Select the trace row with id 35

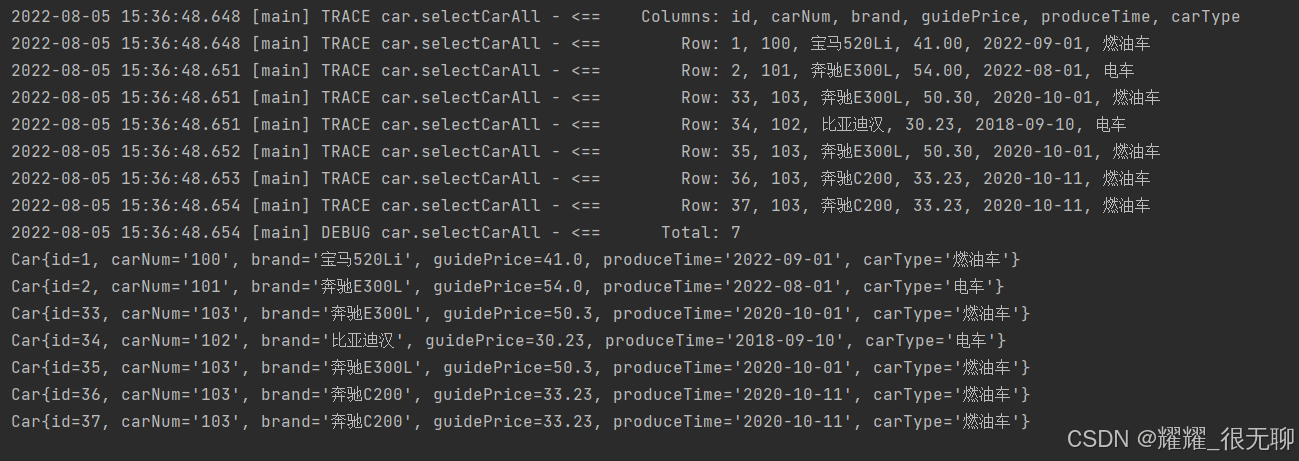[x=585, y=152]
